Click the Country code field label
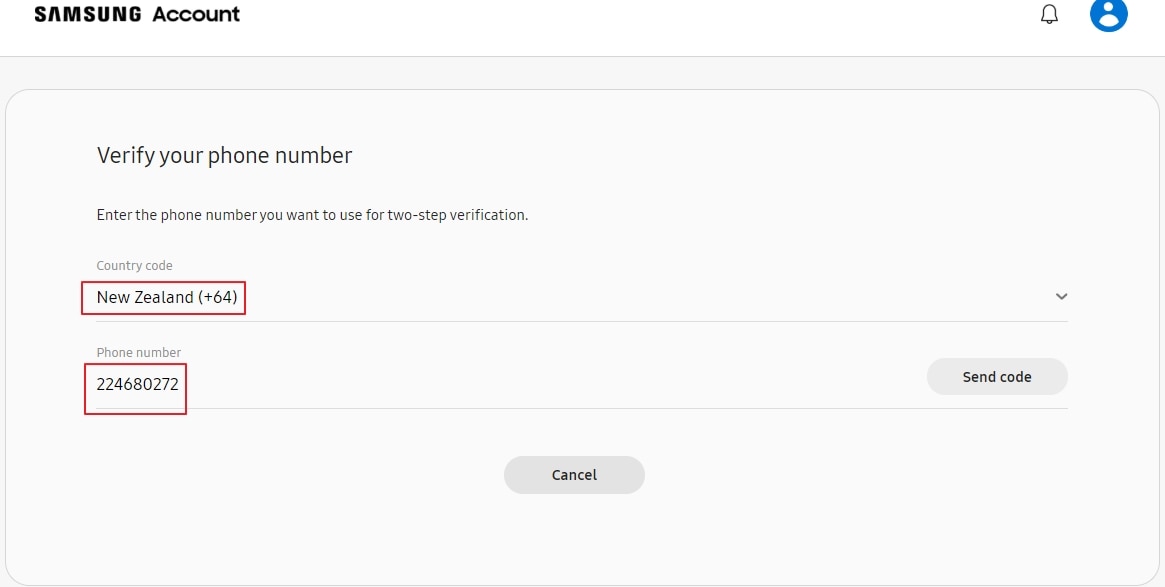The width and height of the screenshot is (1165, 587). click(134, 265)
